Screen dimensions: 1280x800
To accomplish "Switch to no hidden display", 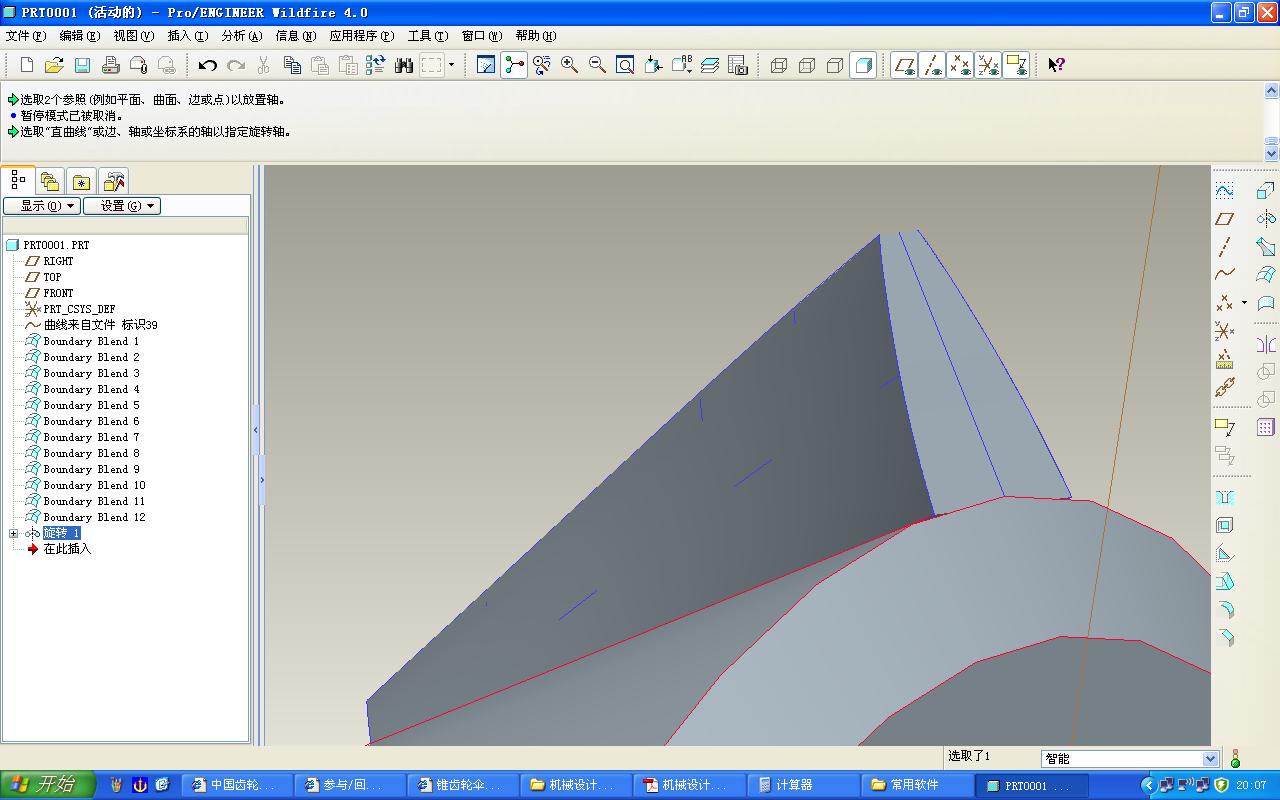I will click(x=835, y=65).
